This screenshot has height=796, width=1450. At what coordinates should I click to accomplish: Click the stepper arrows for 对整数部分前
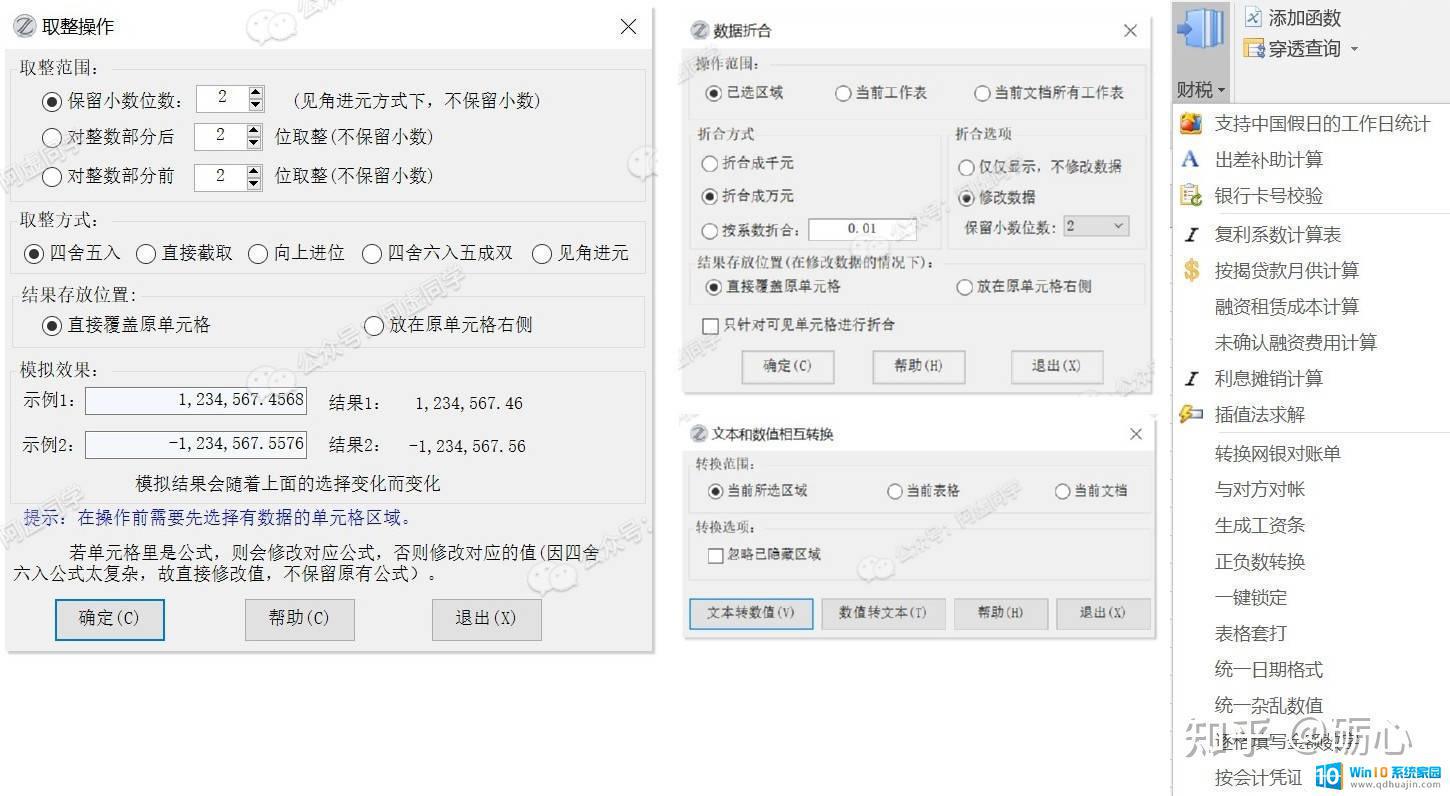tap(253, 176)
